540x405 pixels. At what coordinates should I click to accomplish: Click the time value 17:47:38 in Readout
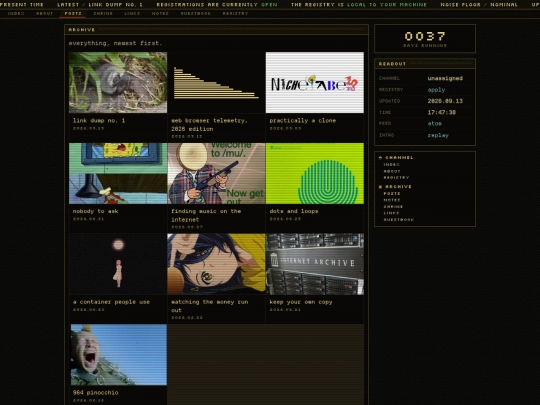[442, 113]
